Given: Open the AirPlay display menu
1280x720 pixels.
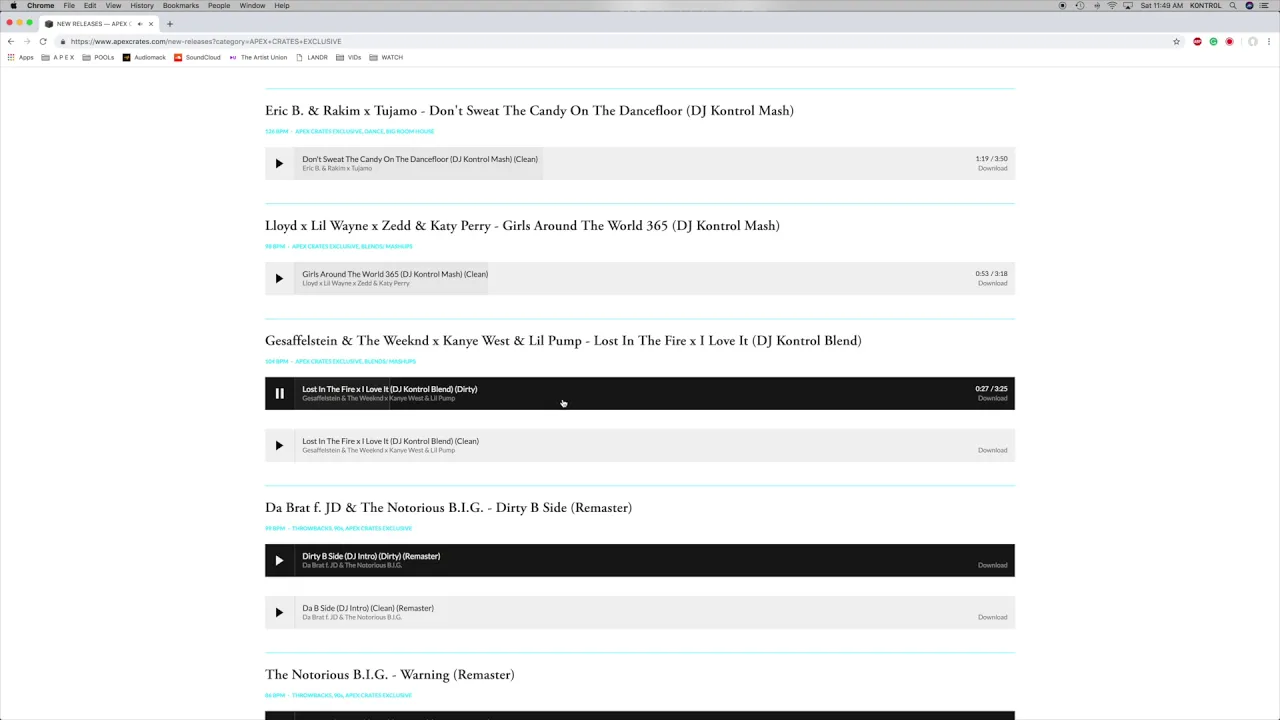Looking at the screenshot, I should tap(1128, 6).
